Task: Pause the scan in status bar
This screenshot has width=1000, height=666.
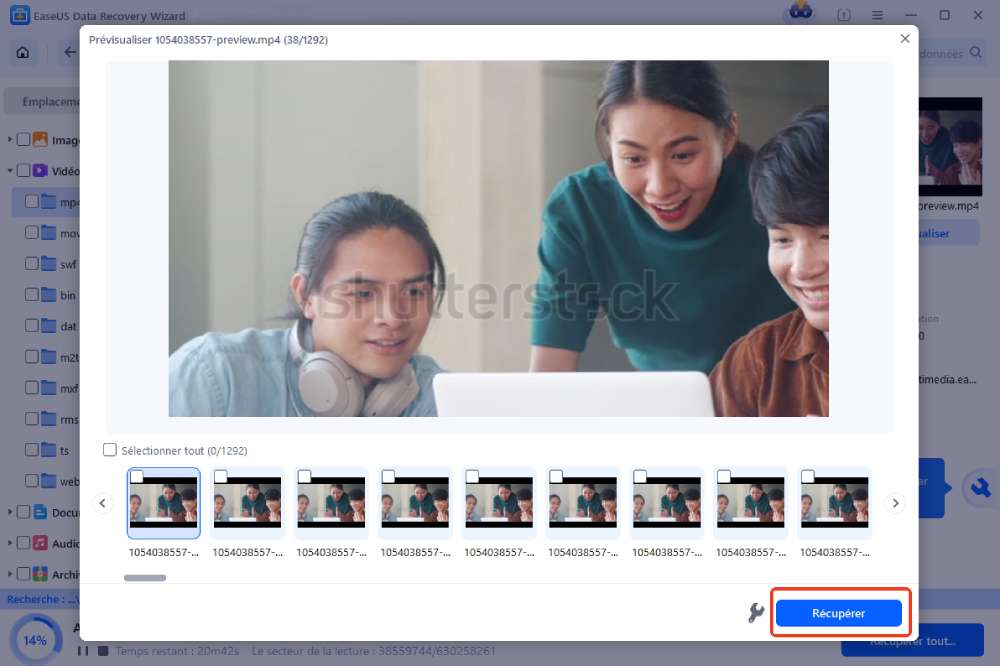Action: point(83,651)
